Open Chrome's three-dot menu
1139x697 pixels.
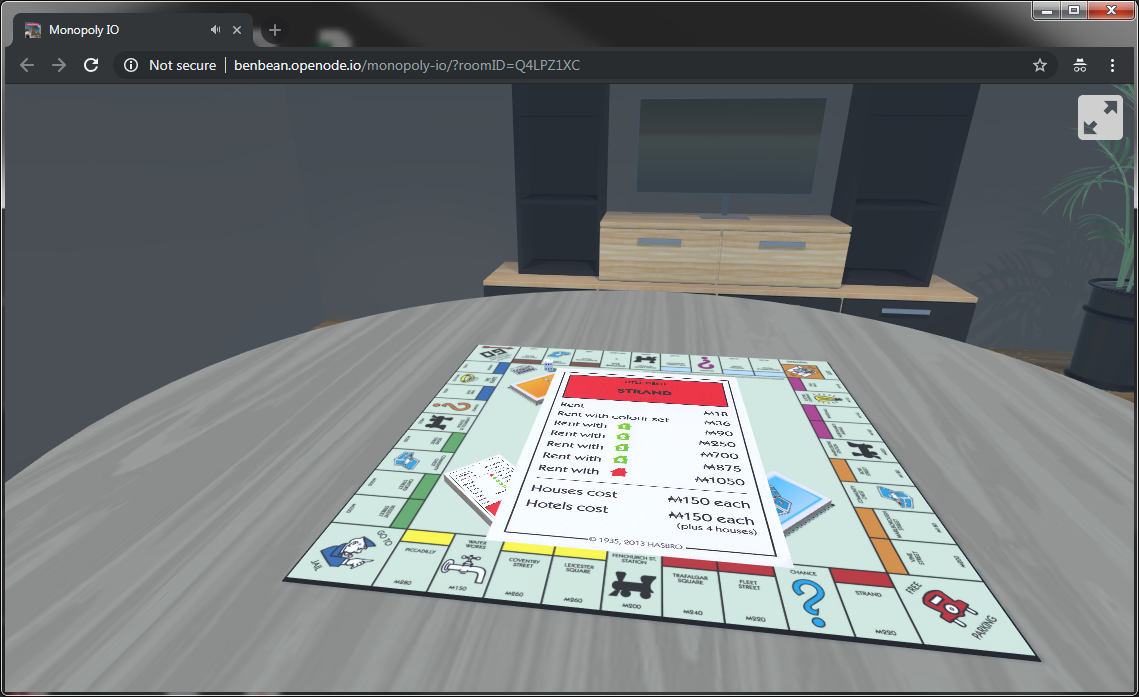pos(1112,65)
